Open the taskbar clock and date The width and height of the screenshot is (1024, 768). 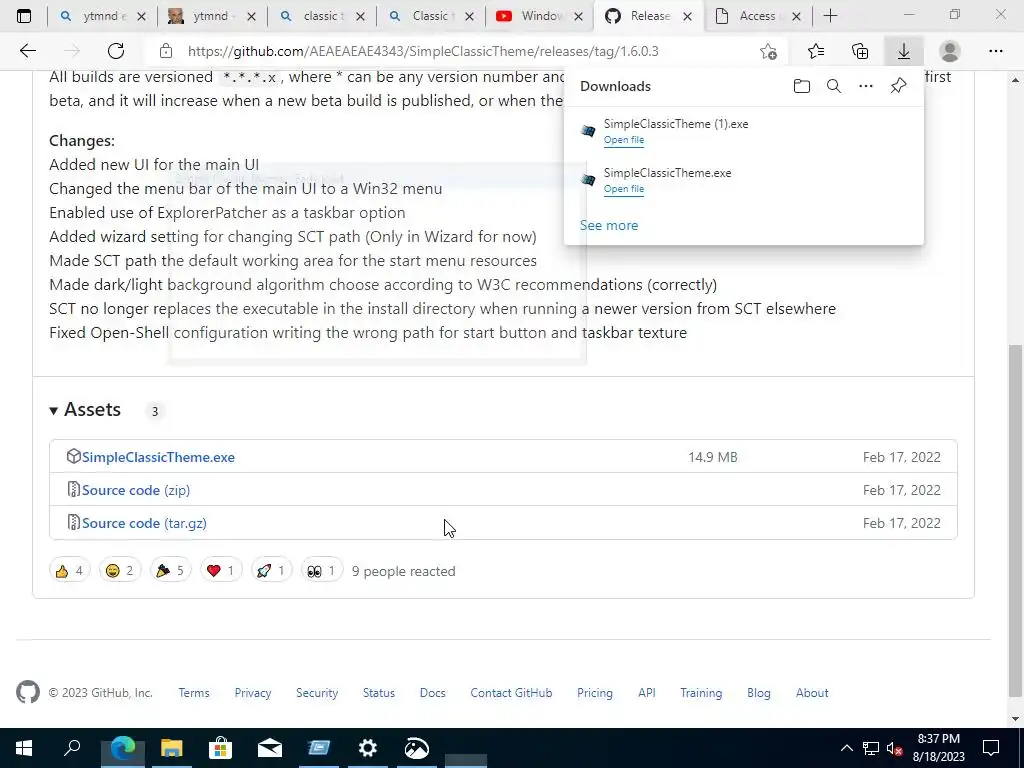938,748
